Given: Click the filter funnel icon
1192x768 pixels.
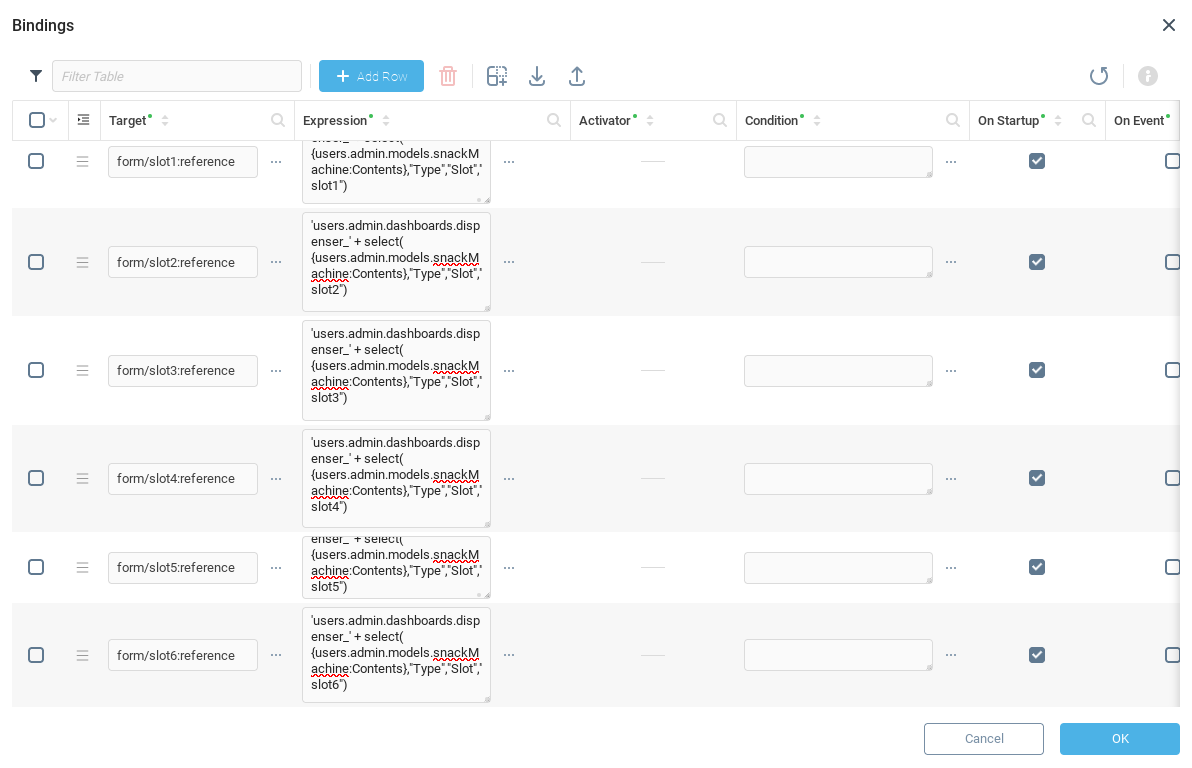Looking at the screenshot, I should point(36,76).
